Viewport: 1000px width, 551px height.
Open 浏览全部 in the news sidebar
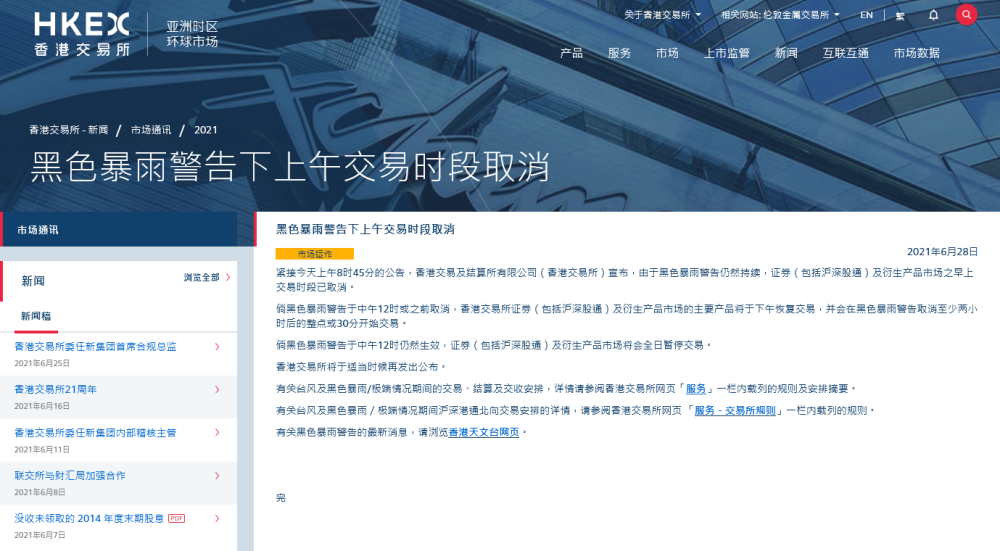click(207, 277)
